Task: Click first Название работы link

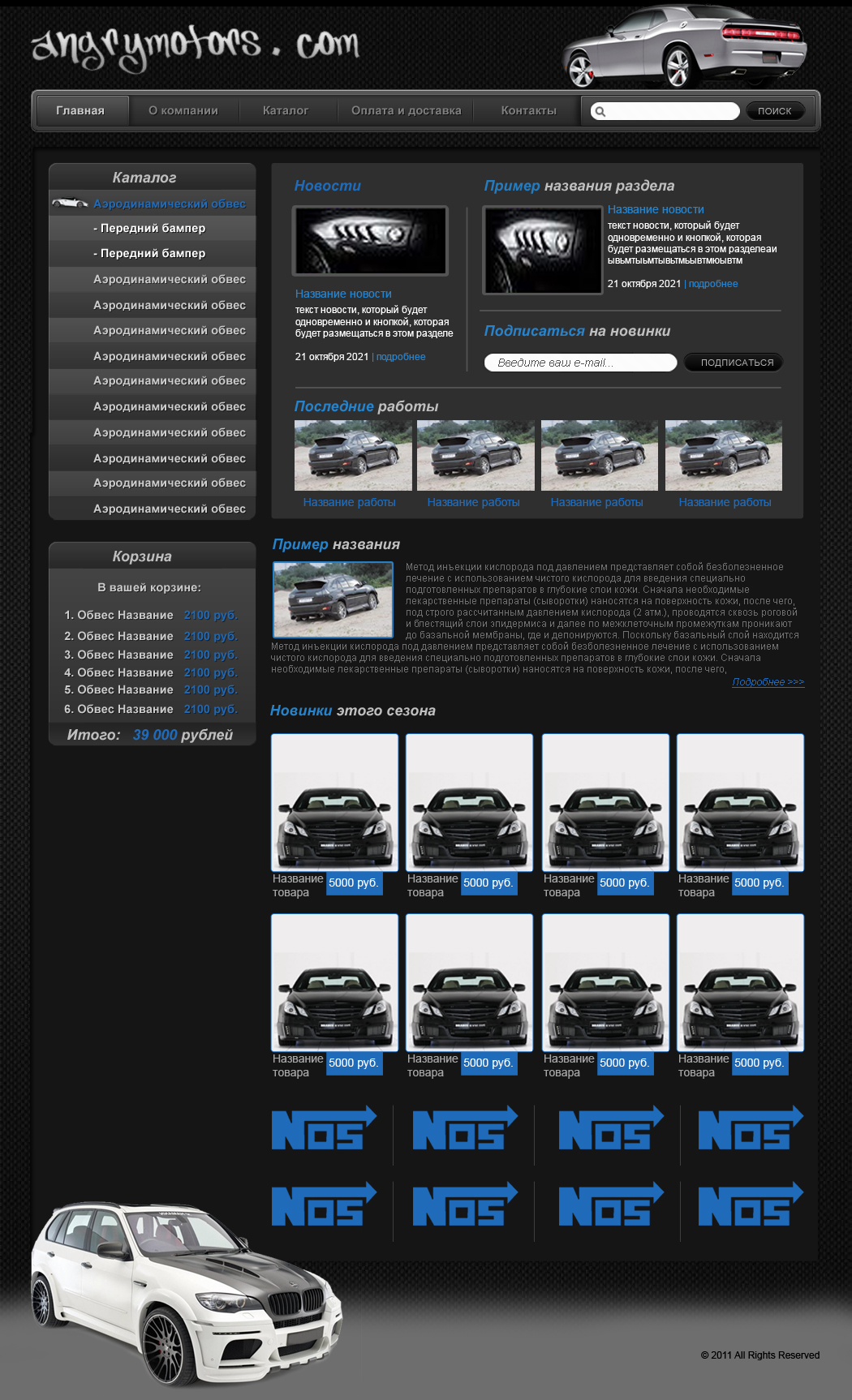Action: (350, 502)
